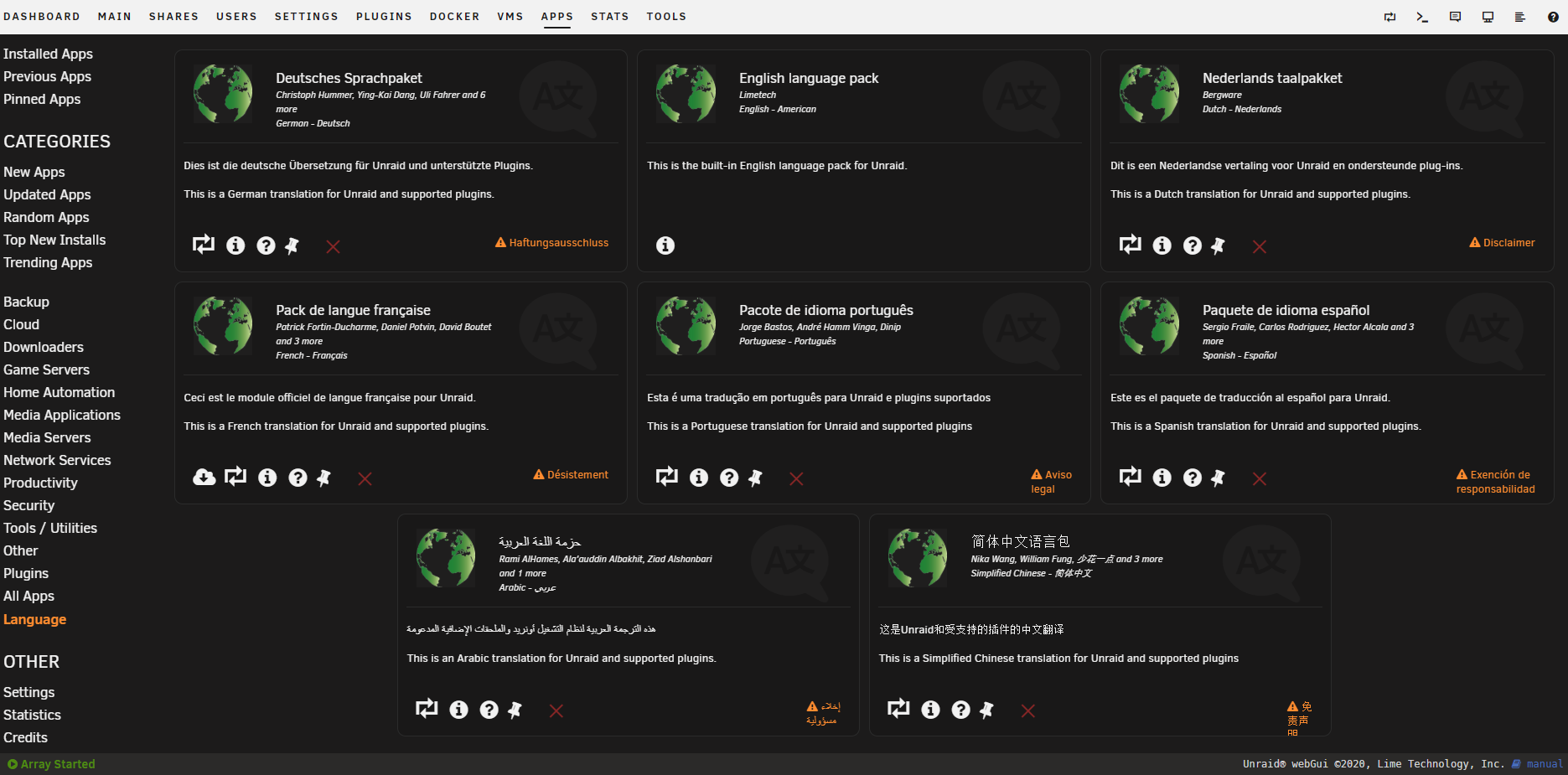Click the info icon on the Arabic language pack
Viewport: 1568px width, 775px height.
[x=458, y=710]
